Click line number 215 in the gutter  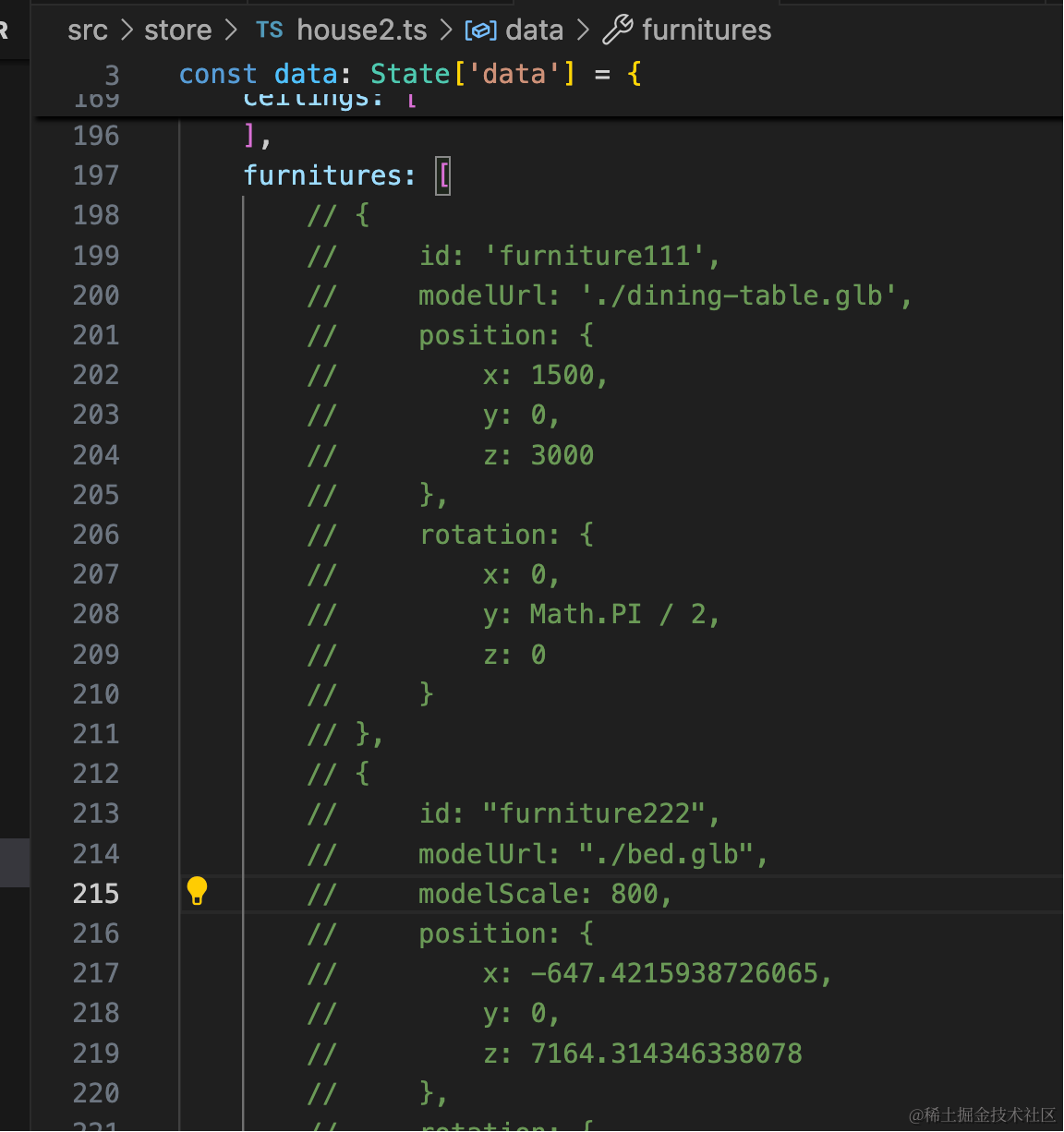(x=96, y=894)
